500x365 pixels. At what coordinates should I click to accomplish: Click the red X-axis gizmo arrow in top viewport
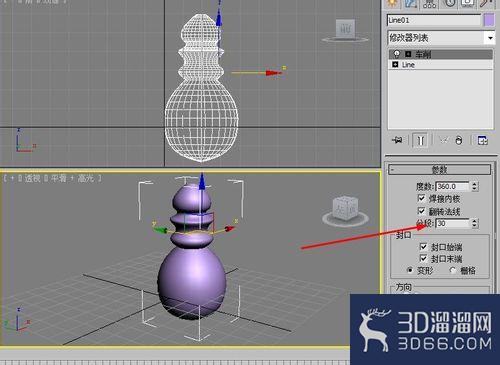coord(273,73)
